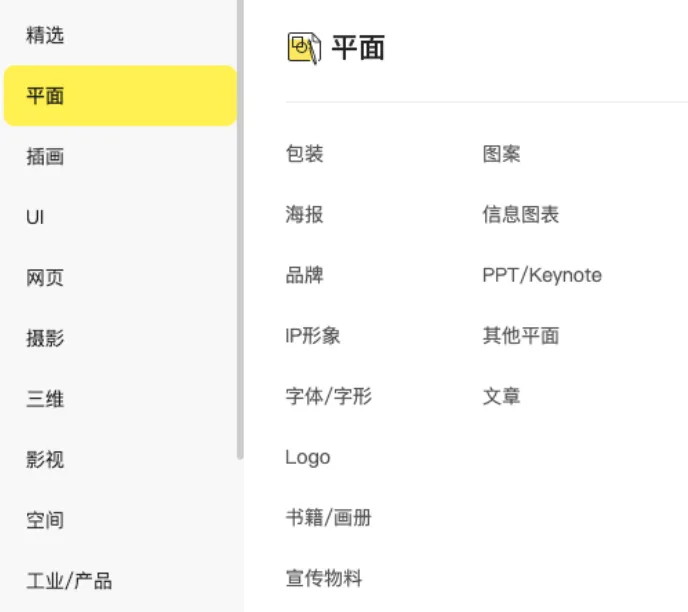
Task: Select the highlighted 平面 sidebar item
Action: click(x=120, y=96)
